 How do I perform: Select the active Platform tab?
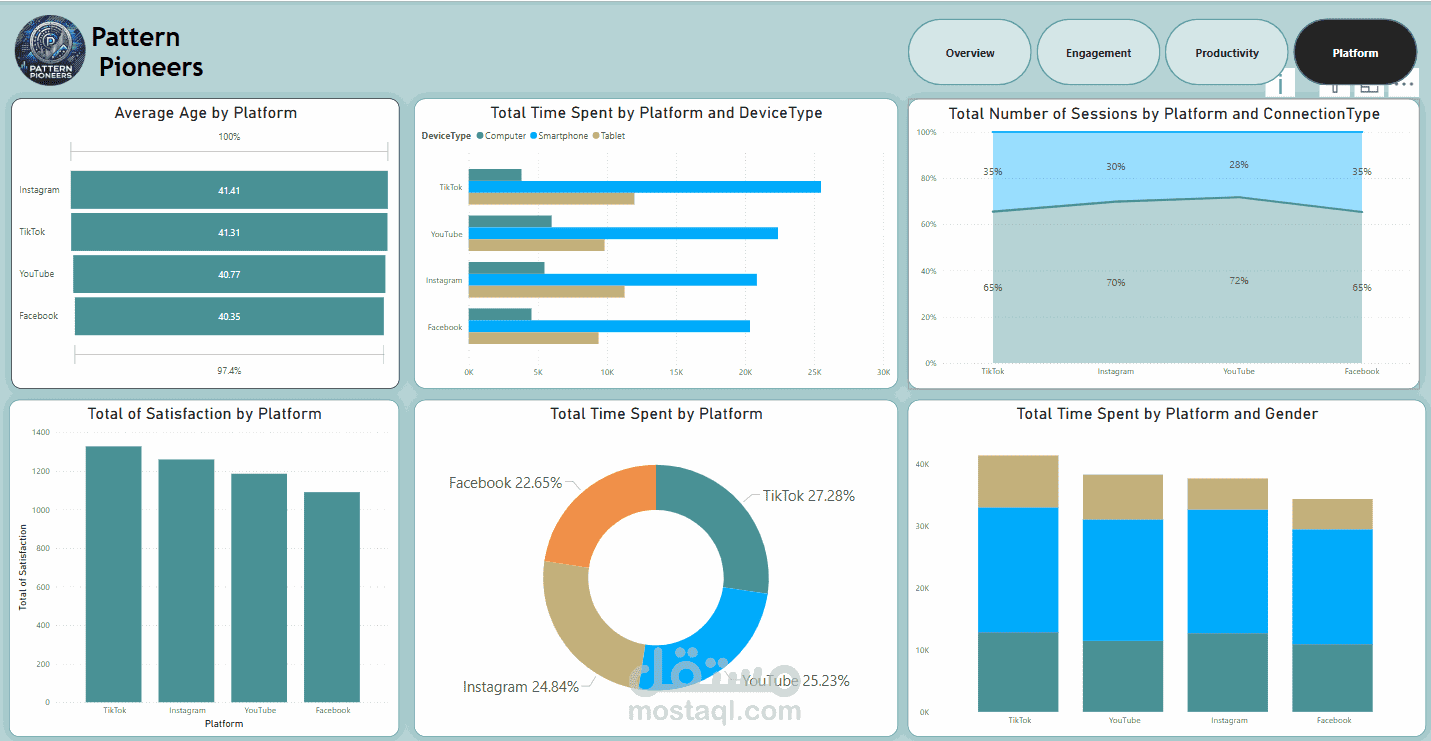(x=1355, y=53)
